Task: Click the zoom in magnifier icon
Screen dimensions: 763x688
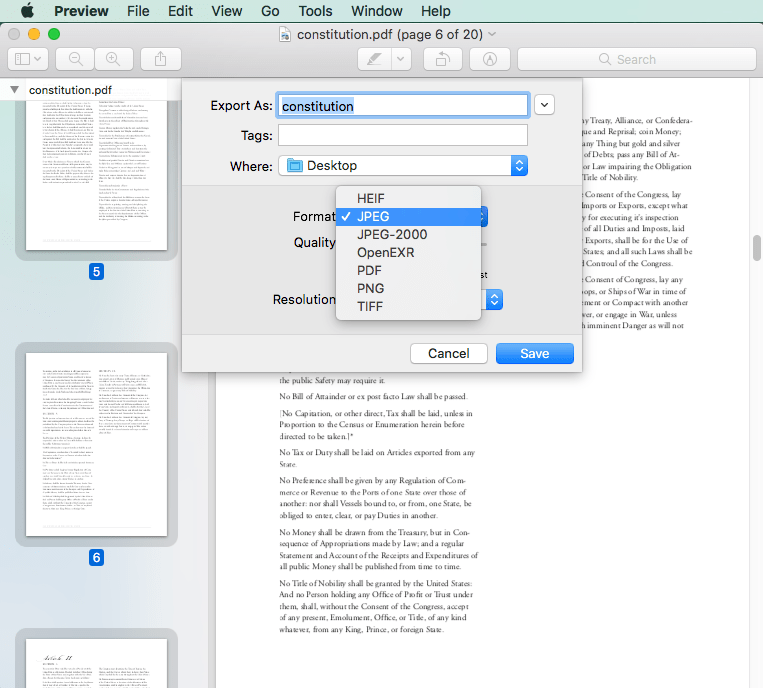Action: (x=113, y=59)
